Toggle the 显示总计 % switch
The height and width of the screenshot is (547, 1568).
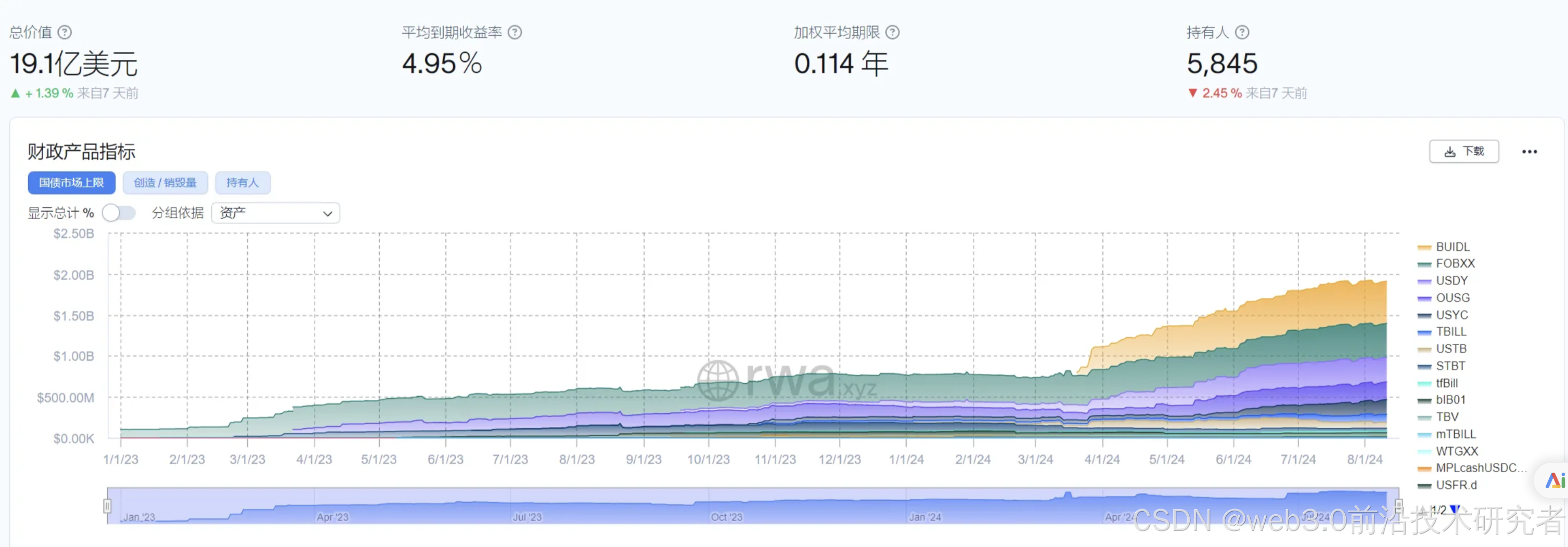click(x=119, y=213)
